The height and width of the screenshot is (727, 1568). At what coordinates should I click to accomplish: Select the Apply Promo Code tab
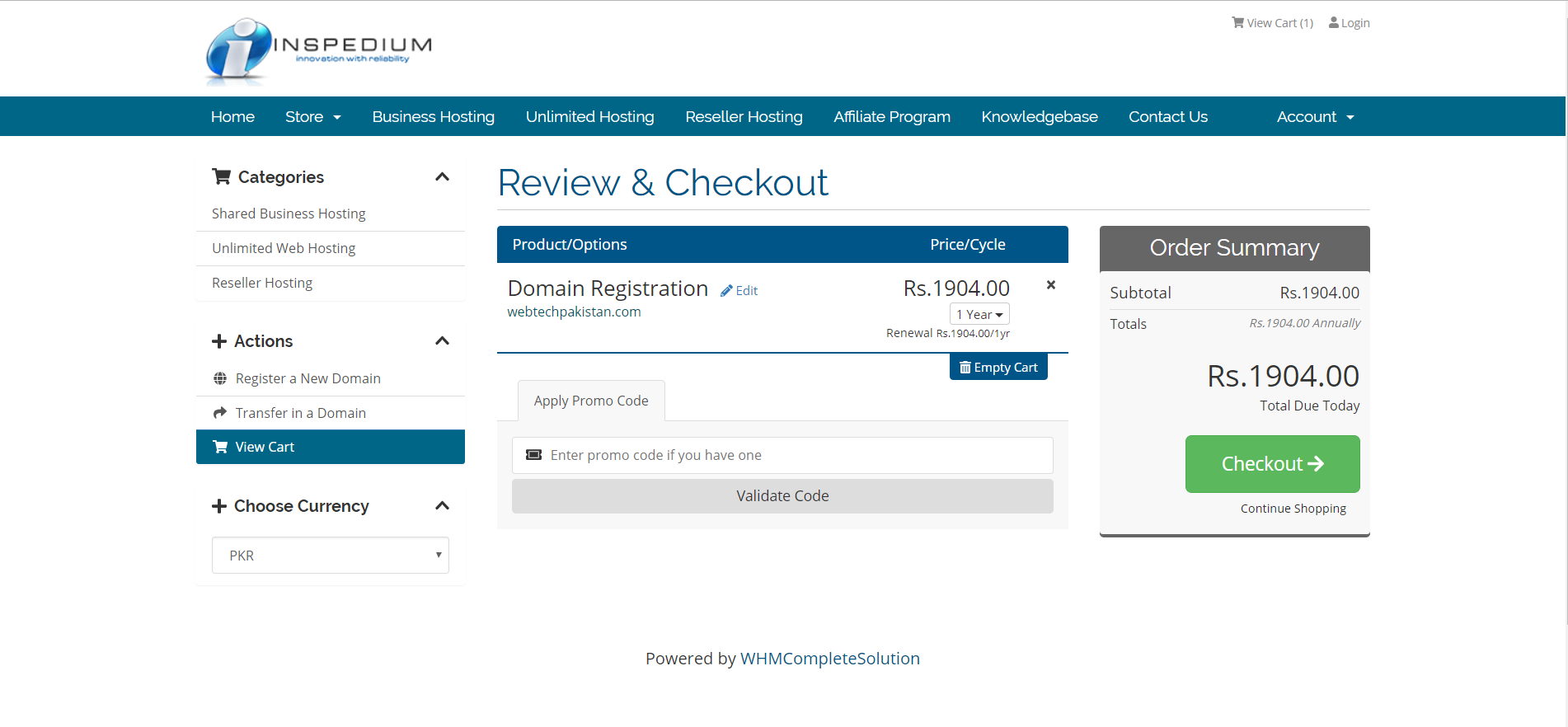pyautogui.click(x=591, y=401)
